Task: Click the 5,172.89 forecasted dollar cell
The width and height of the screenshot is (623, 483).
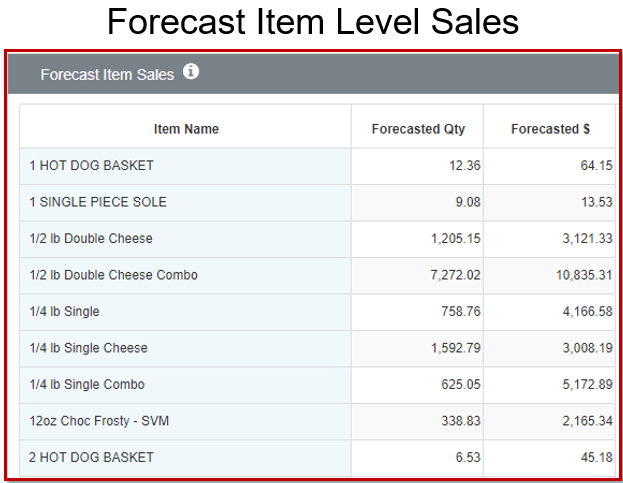Action: point(549,385)
